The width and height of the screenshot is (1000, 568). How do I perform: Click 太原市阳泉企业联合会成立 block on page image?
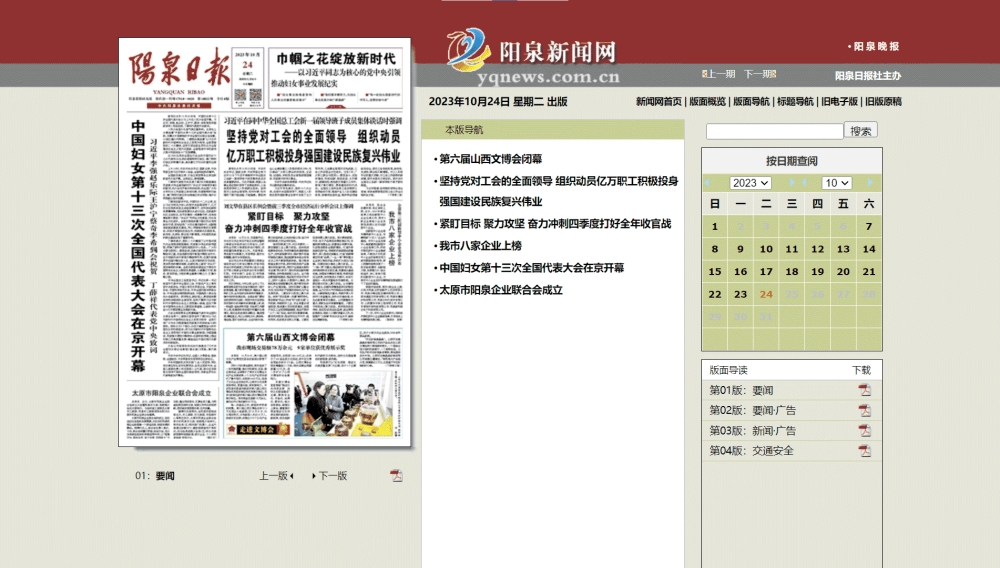point(171,413)
